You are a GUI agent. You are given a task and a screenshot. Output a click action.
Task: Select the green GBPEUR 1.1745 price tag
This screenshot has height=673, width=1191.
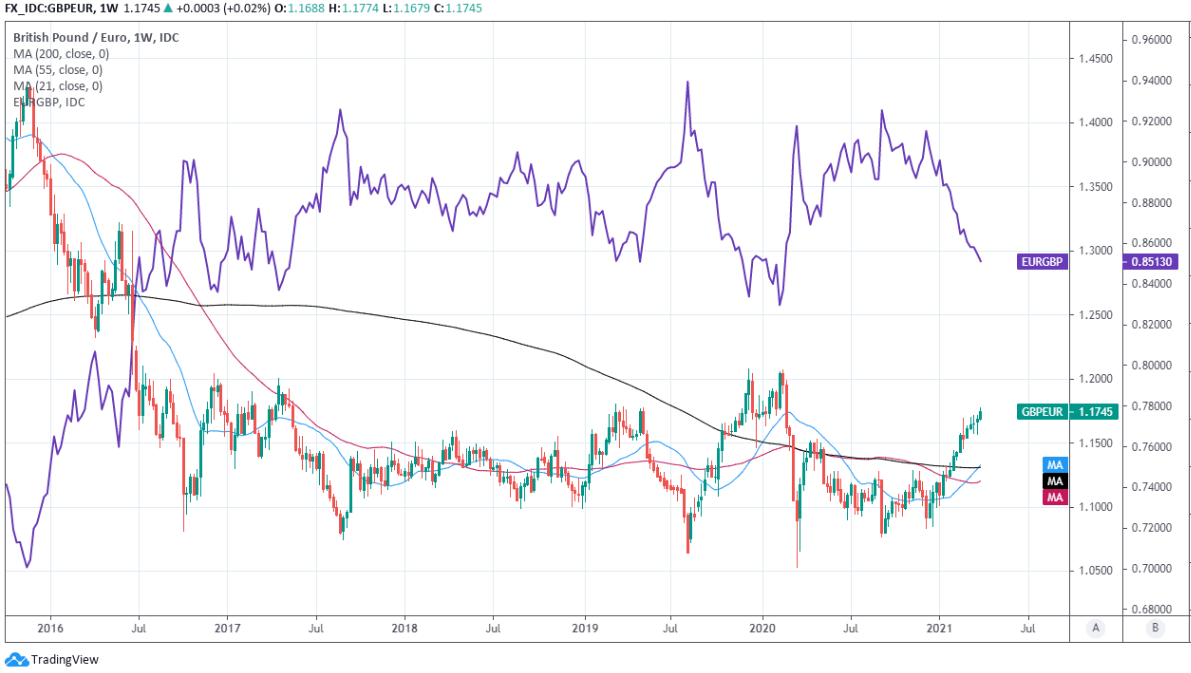(1063, 411)
